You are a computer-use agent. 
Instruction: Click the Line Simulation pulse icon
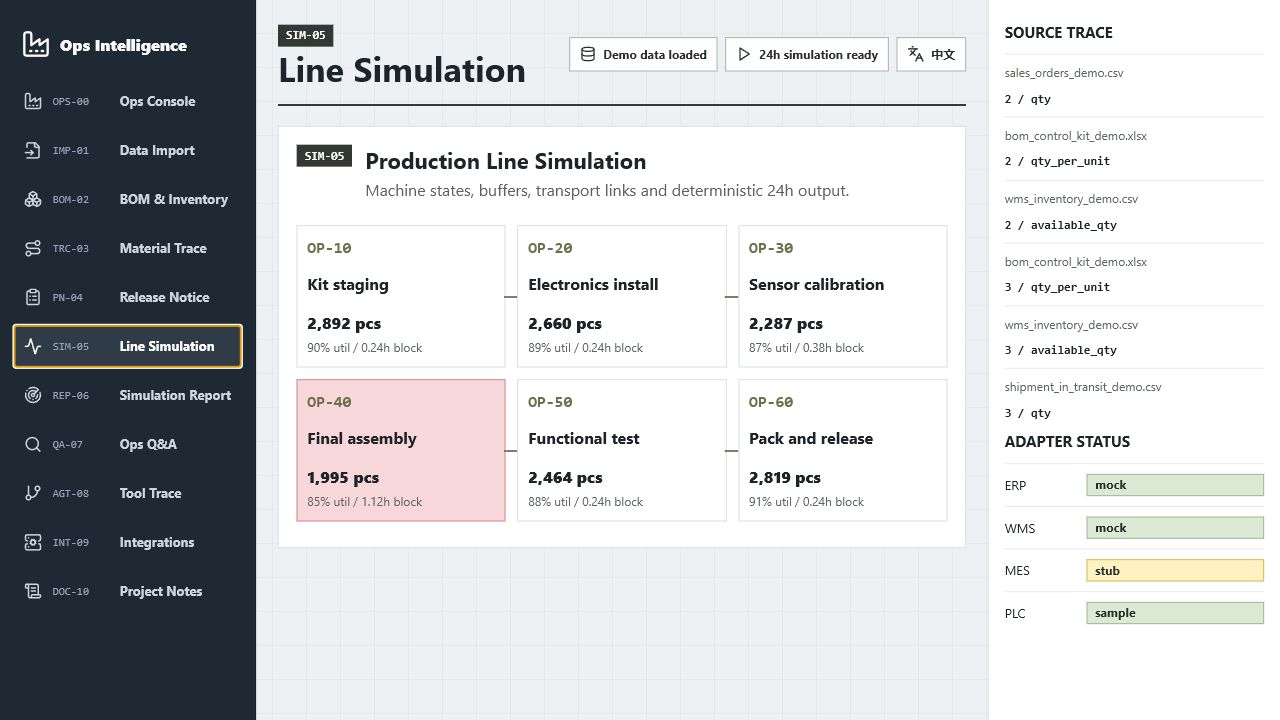[x=33, y=346]
